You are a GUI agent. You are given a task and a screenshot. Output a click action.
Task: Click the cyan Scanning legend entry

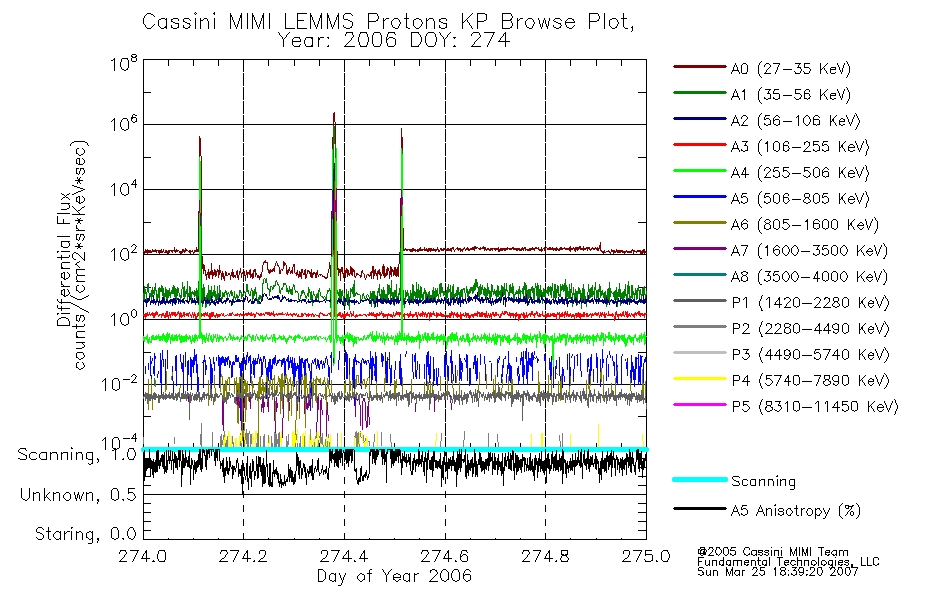click(x=735, y=481)
